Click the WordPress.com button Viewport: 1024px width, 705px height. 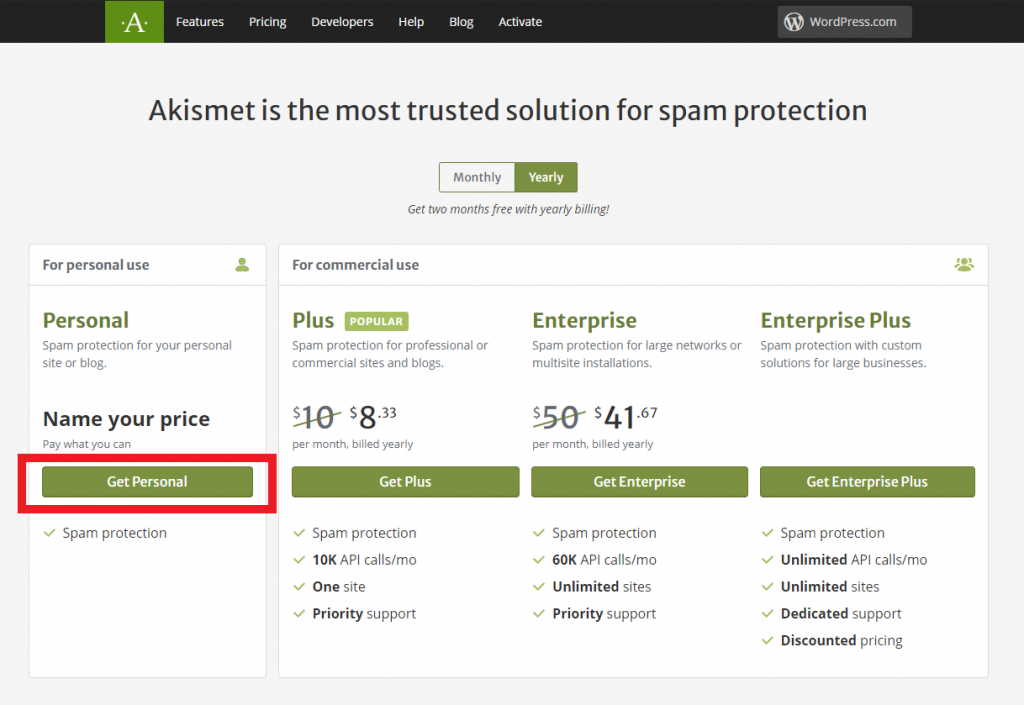(844, 22)
